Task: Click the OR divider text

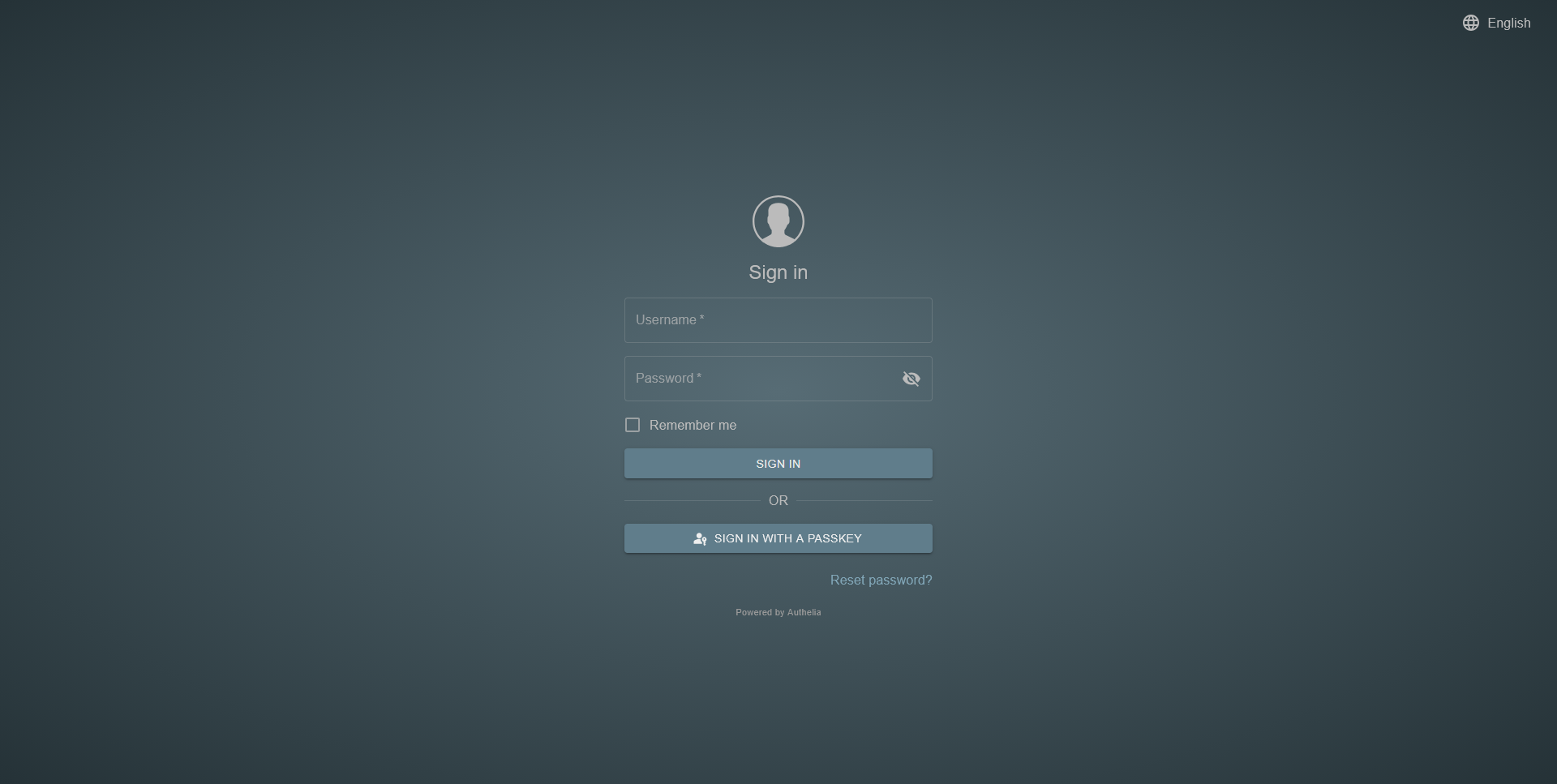Action: click(778, 501)
